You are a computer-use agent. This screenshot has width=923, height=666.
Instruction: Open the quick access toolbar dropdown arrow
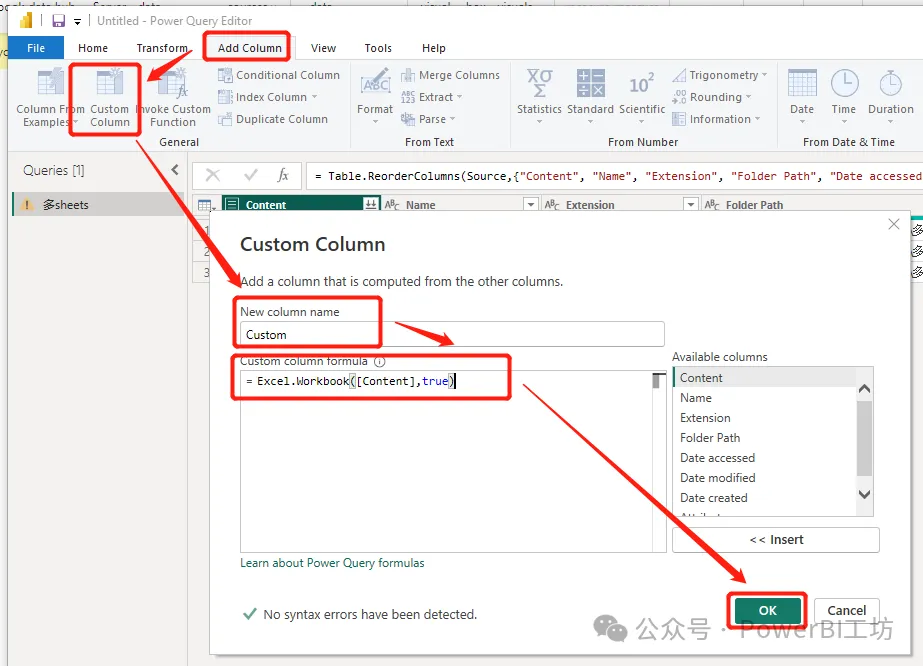click(77, 22)
